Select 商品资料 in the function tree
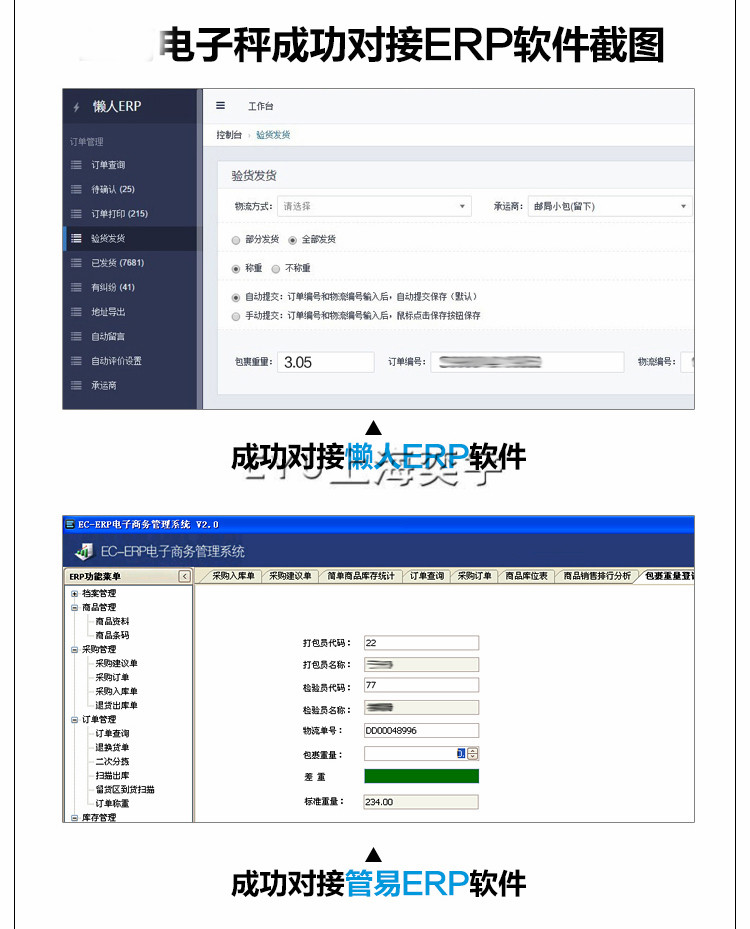 coord(112,622)
